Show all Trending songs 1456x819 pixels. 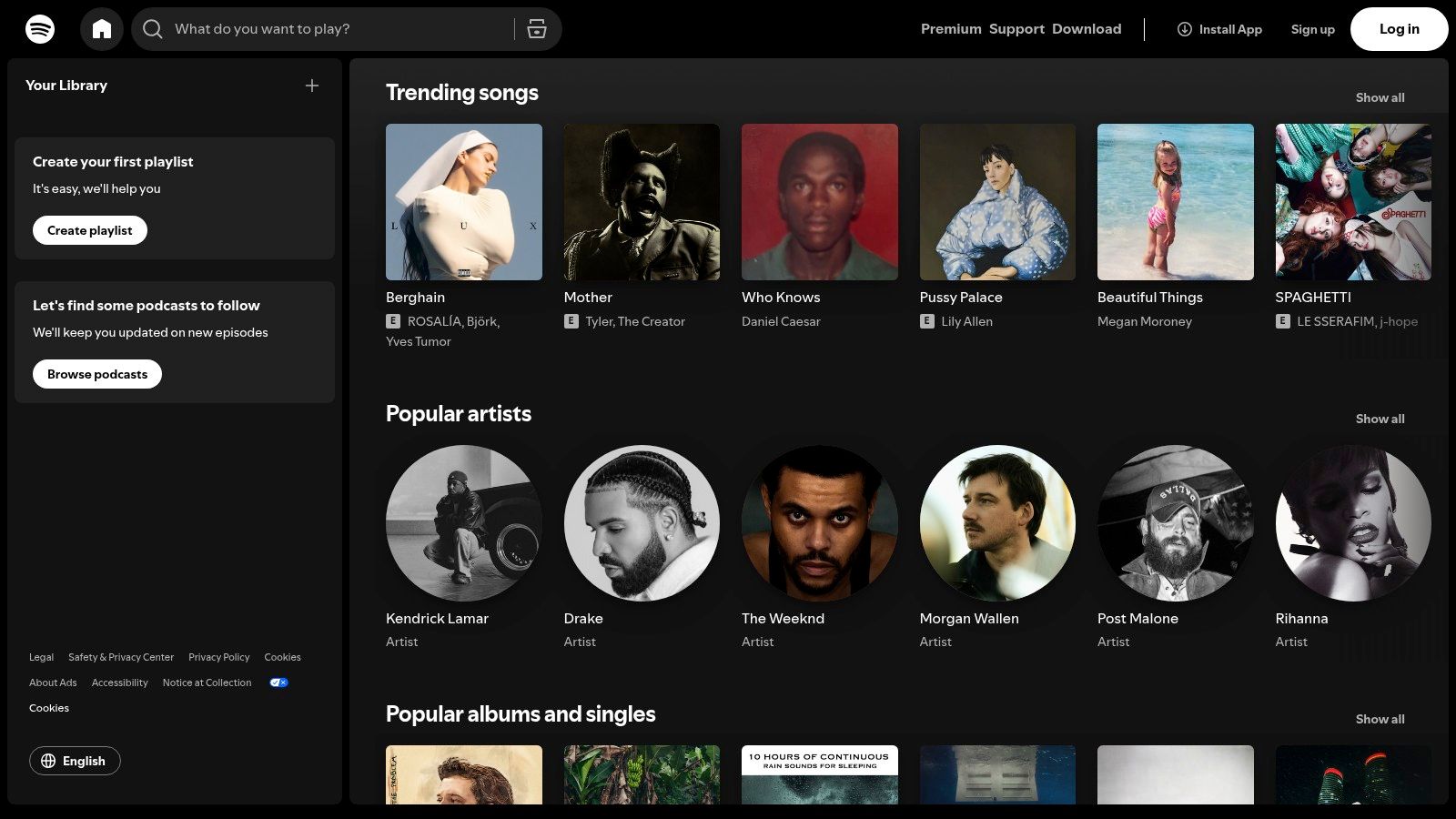point(1380,97)
